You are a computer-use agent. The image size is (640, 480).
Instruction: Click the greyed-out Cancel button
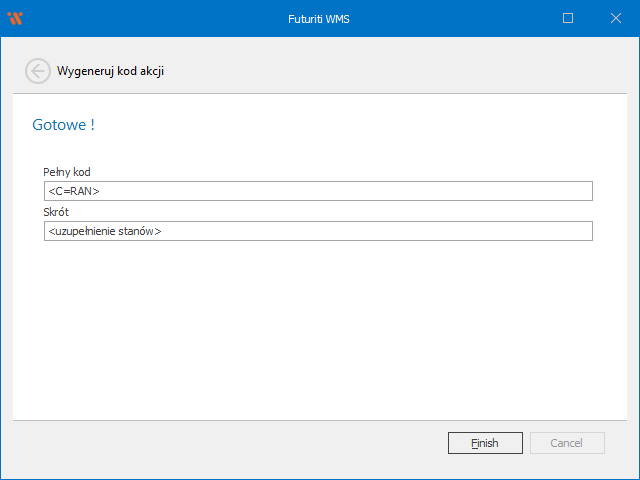[x=566, y=443]
